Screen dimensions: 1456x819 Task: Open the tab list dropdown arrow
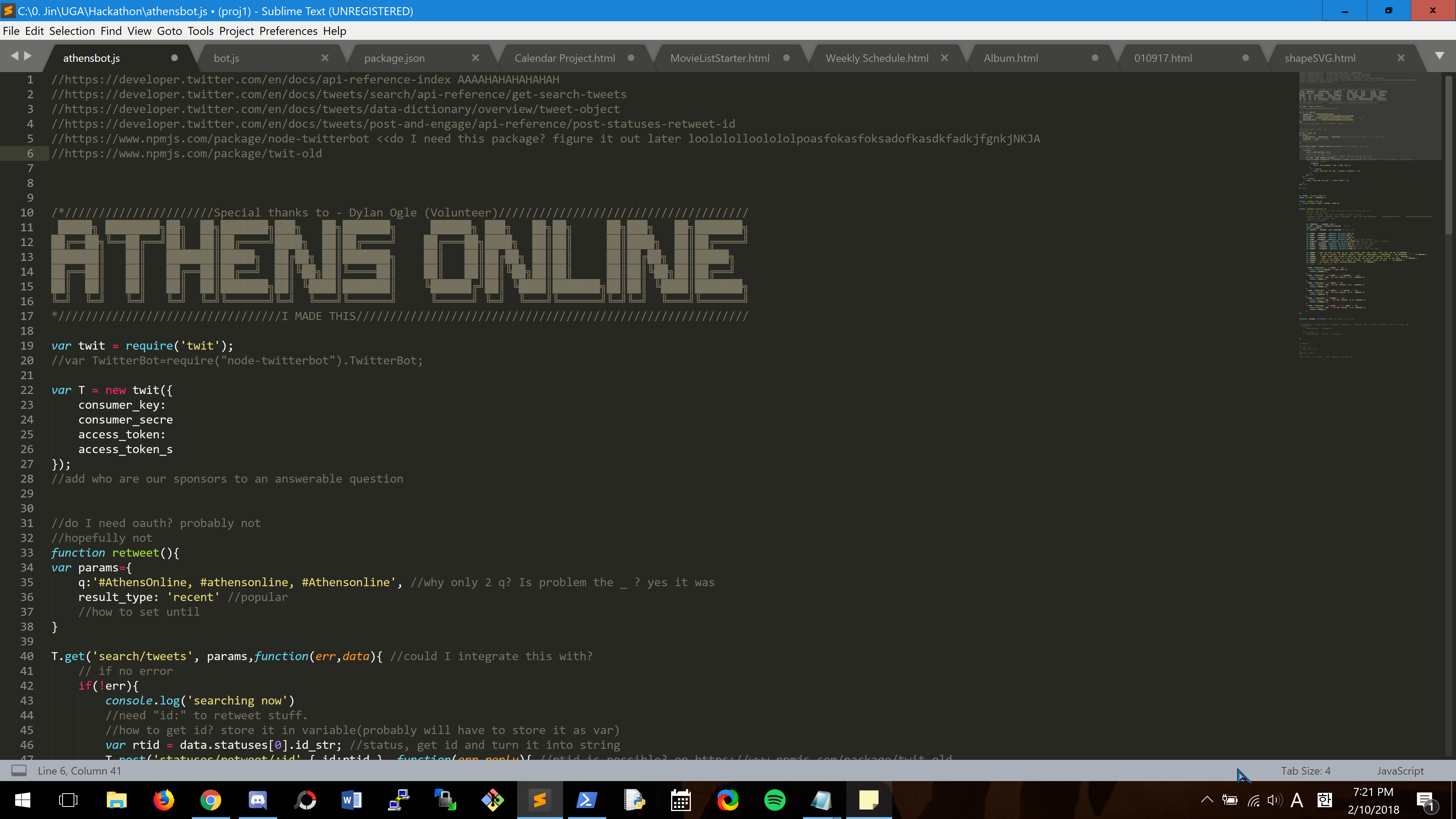[1440, 55]
